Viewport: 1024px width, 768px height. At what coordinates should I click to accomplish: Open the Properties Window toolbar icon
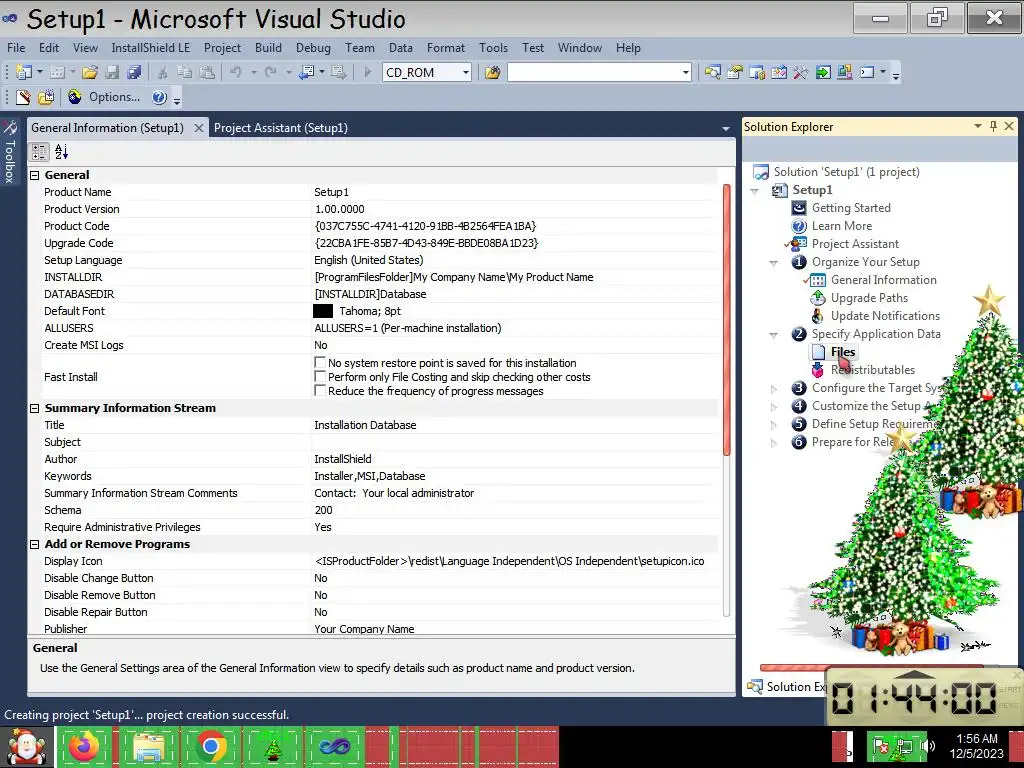click(x=735, y=72)
